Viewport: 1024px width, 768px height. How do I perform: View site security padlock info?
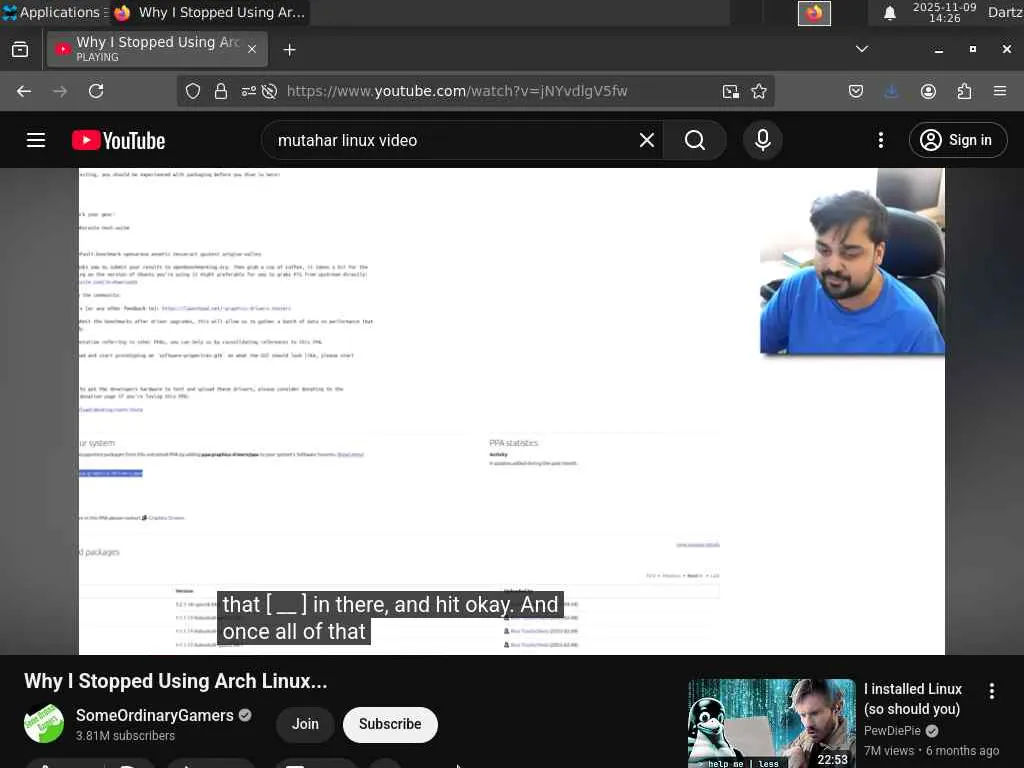[221, 91]
